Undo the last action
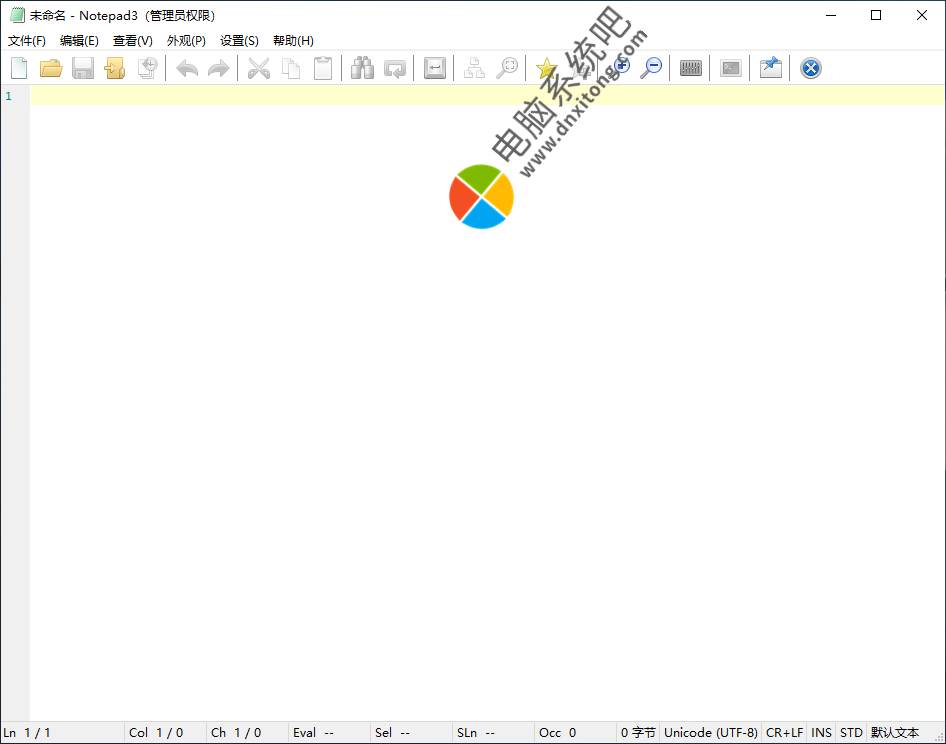946x744 pixels. [x=187, y=68]
